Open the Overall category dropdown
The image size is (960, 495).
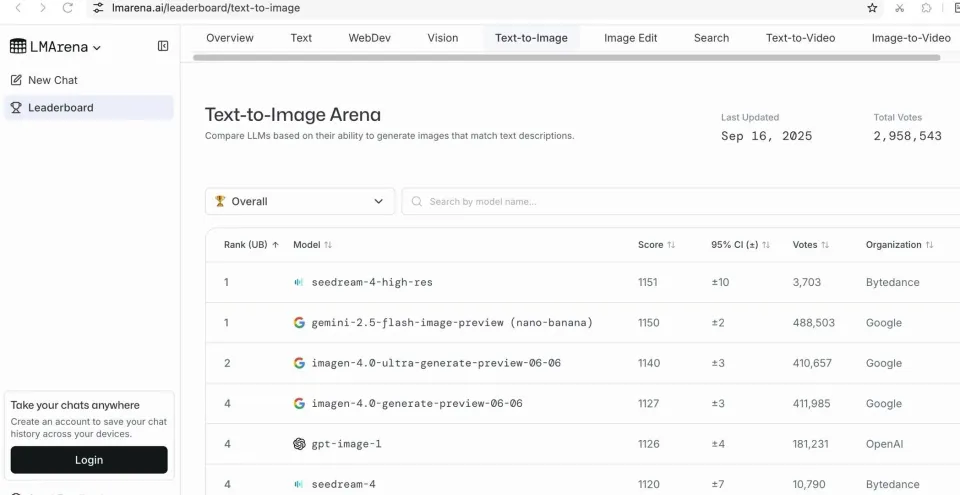299,201
